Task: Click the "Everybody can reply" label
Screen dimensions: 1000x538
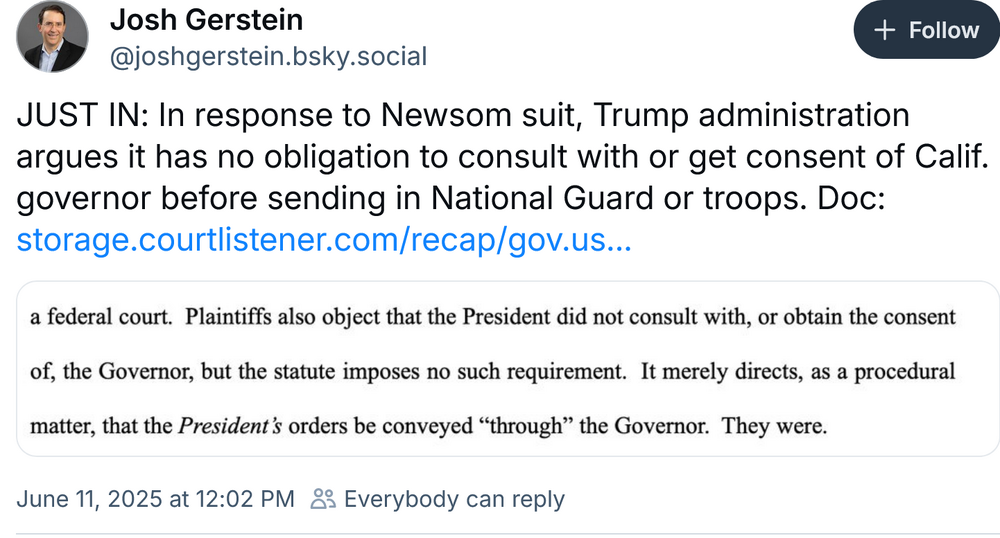Action: click(x=454, y=499)
